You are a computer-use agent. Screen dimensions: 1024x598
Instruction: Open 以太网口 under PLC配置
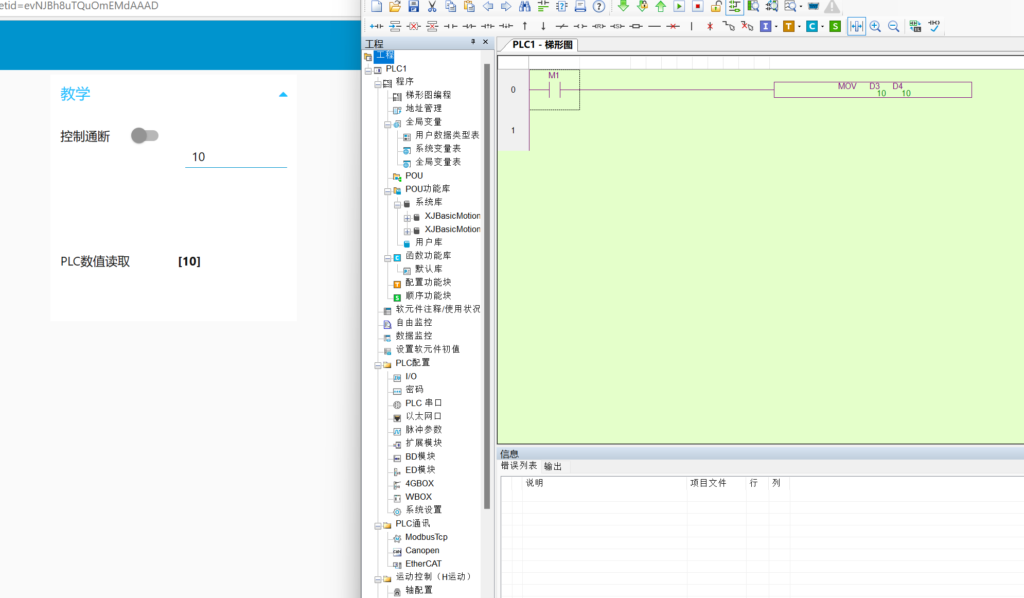[x=423, y=416]
